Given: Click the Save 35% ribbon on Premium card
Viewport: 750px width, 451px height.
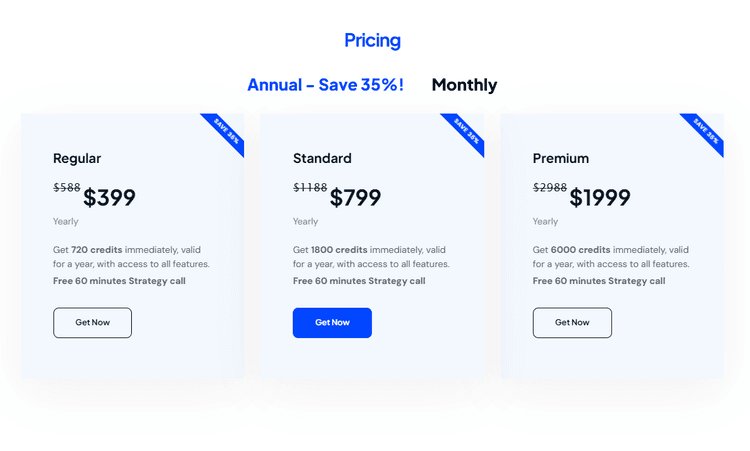Looking at the screenshot, I should 705,131.
